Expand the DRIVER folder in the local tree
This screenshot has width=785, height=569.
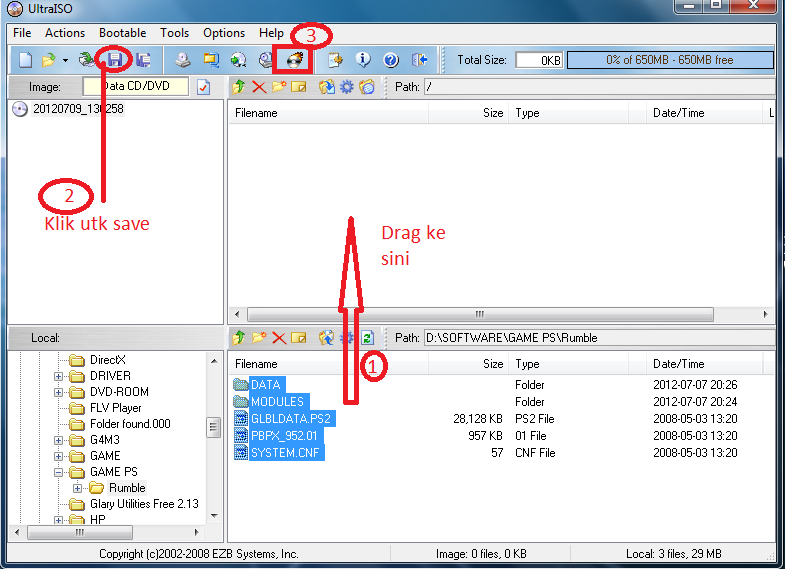(x=59, y=376)
